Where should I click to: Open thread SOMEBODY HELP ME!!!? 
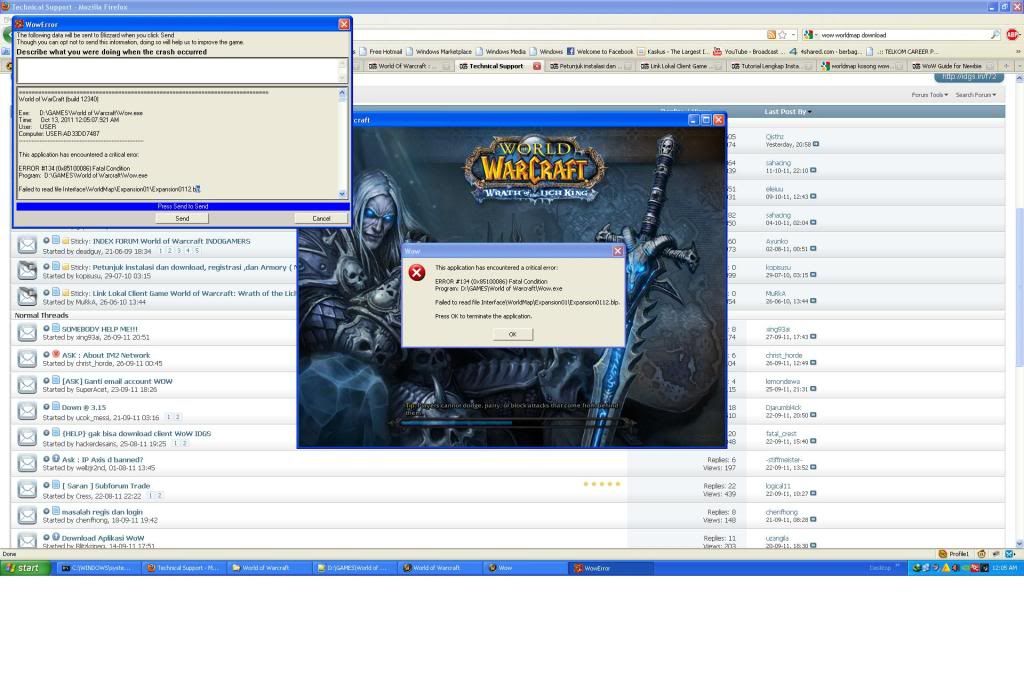(x=99, y=329)
